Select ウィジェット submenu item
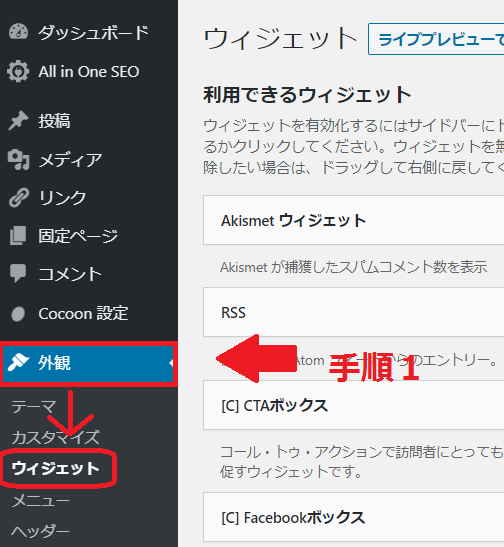This screenshot has height=547, width=504. pos(55,469)
